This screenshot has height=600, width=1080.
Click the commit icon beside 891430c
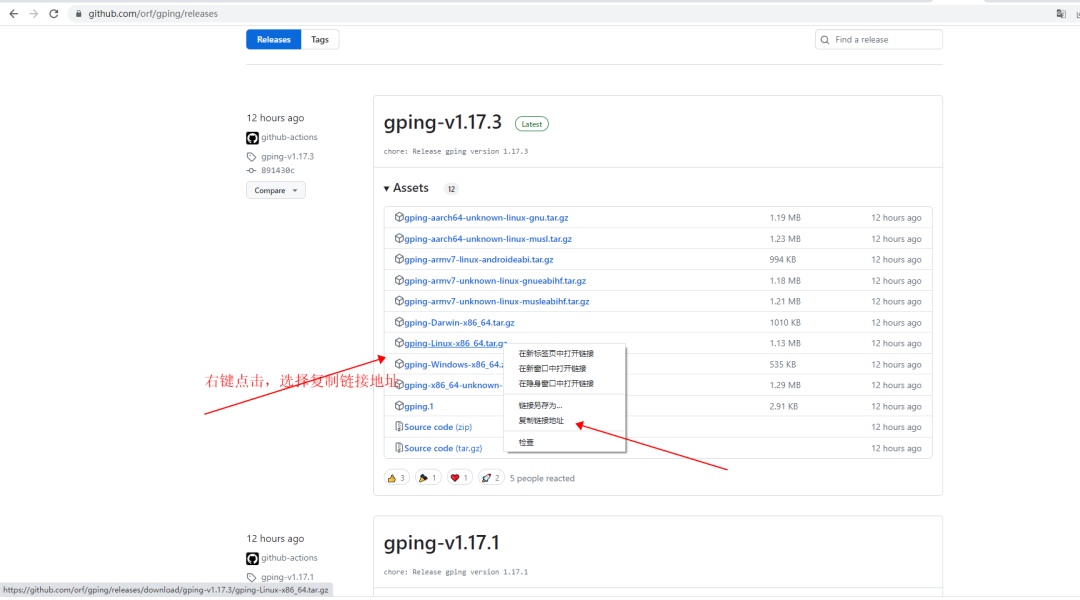(251, 170)
